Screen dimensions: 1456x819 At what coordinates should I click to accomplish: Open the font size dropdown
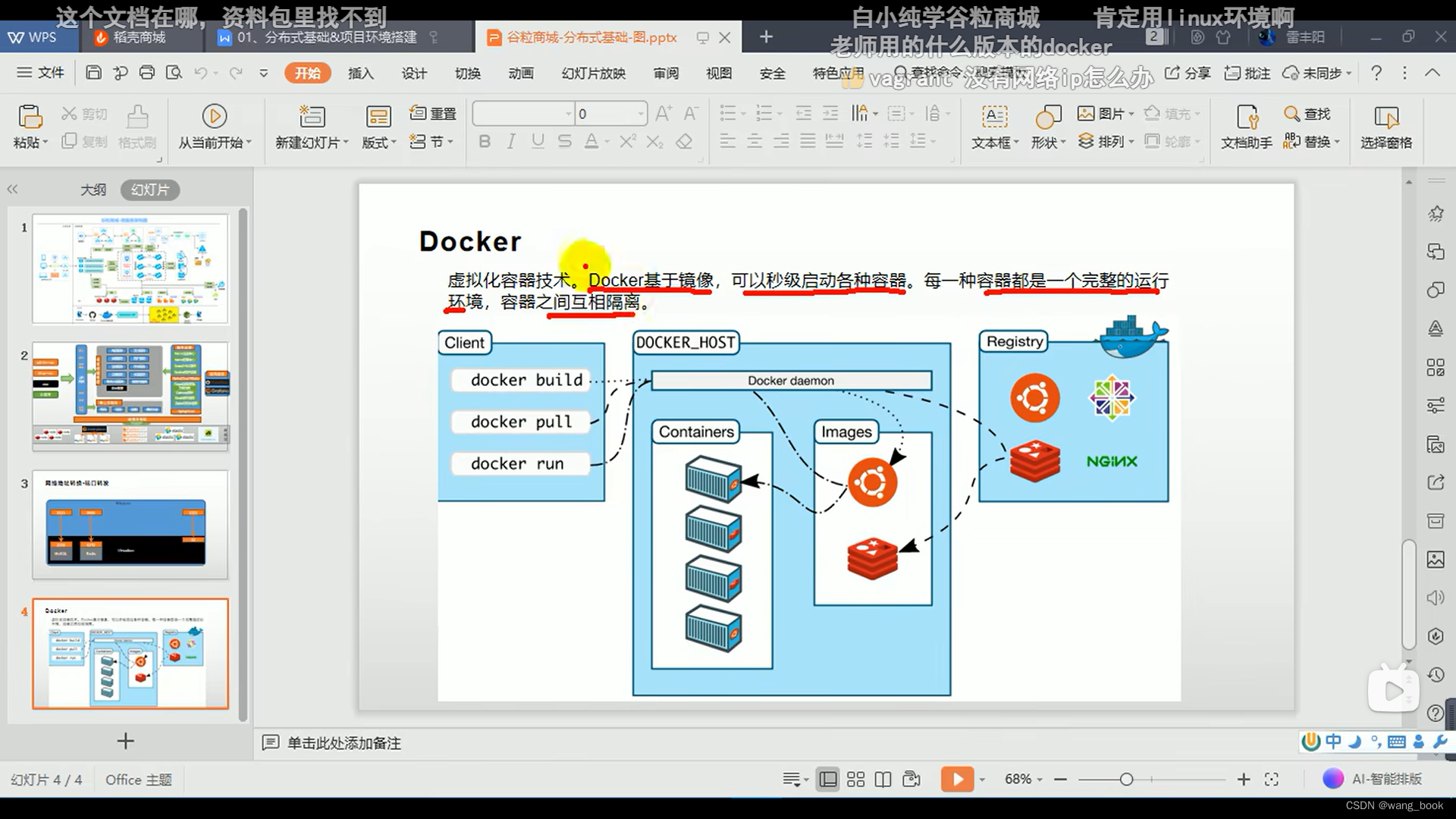click(641, 114)
